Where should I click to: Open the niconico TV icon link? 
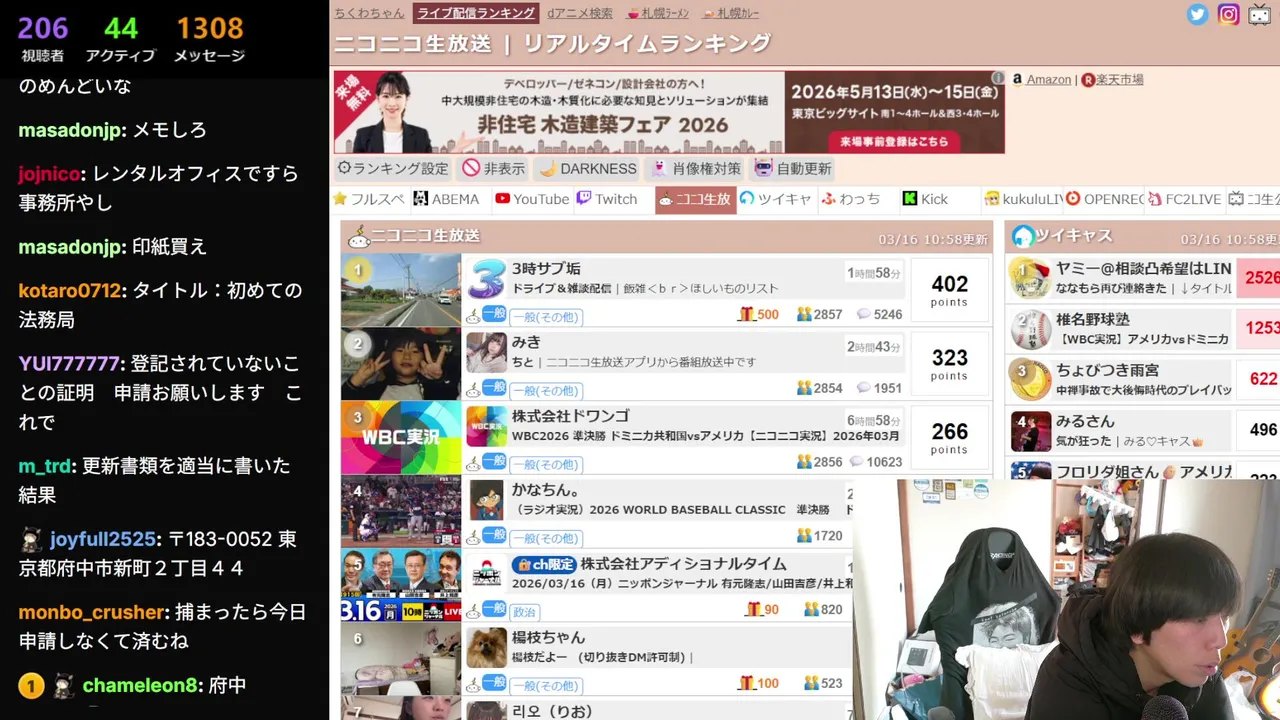tap(1259, 14)
